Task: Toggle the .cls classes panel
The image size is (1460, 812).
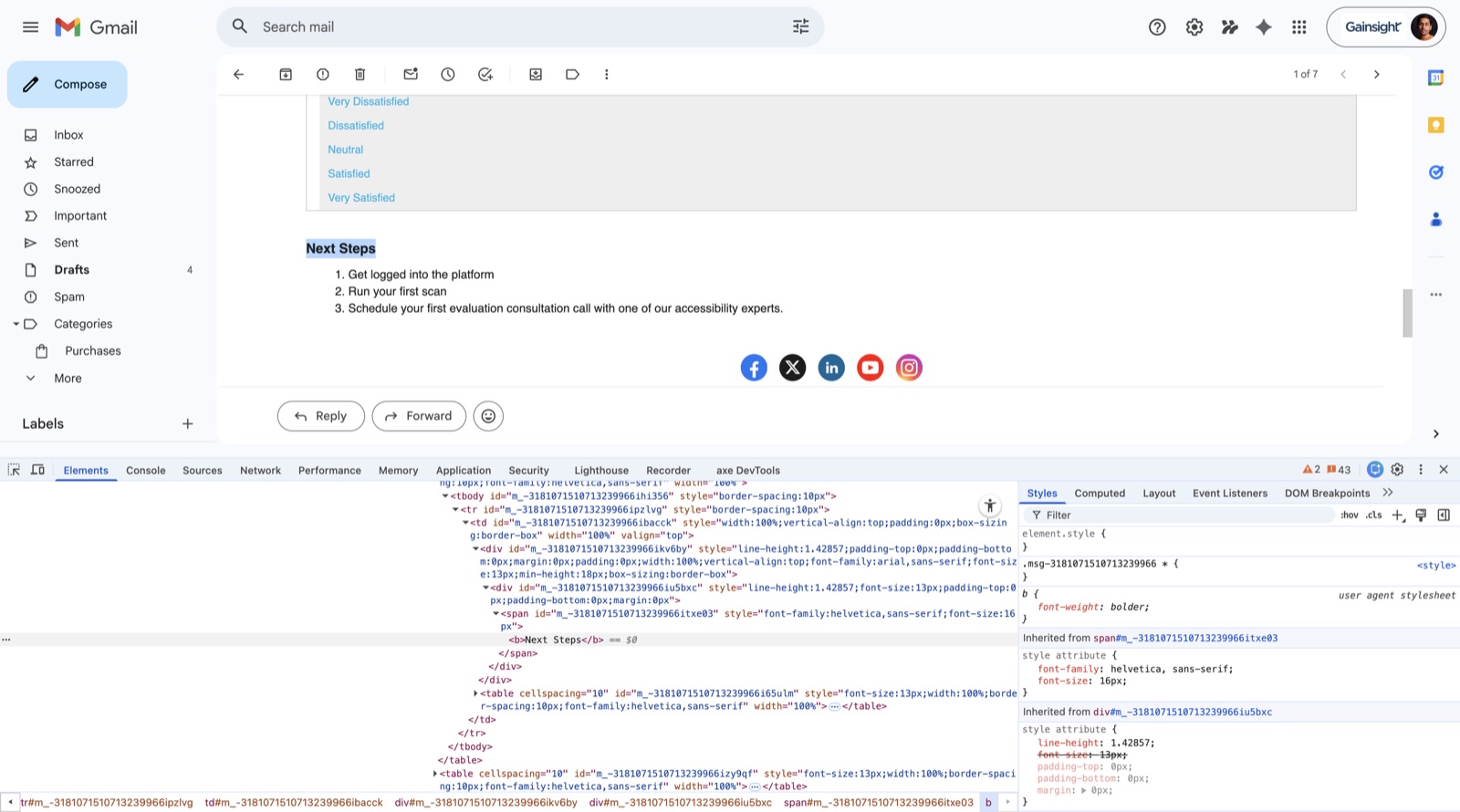Action: [x=1374, y=515]
